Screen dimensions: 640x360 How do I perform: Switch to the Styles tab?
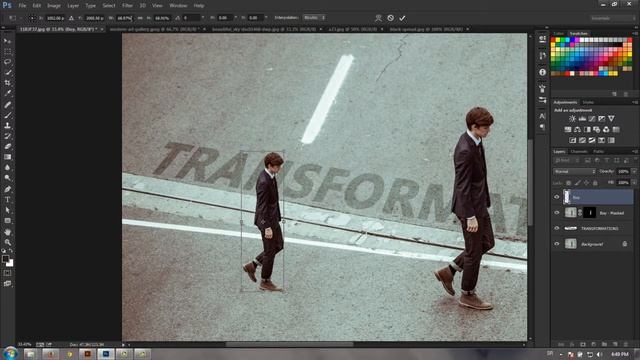tap(588, 102)
